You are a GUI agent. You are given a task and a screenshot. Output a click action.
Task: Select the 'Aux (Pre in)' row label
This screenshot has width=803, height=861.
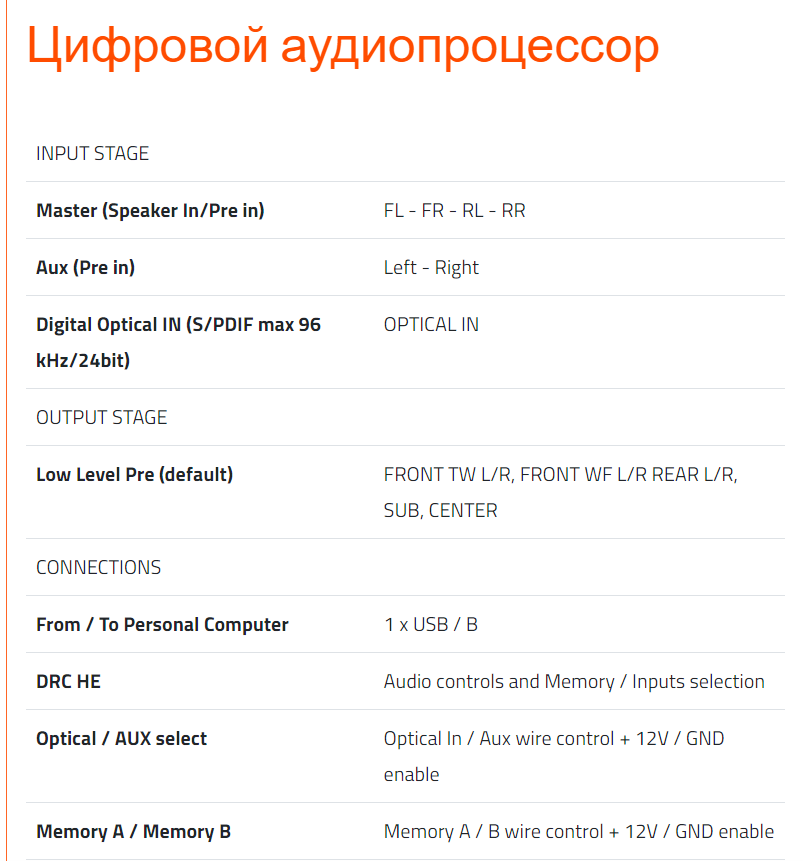coord(85,267)
